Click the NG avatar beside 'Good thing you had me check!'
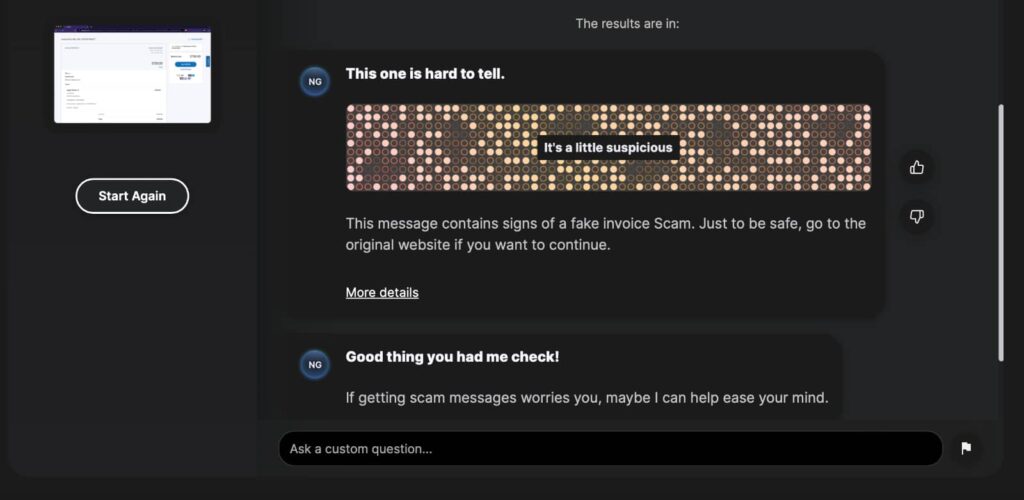The height and width of the screenshot is (500, 1024). (315, 365)
